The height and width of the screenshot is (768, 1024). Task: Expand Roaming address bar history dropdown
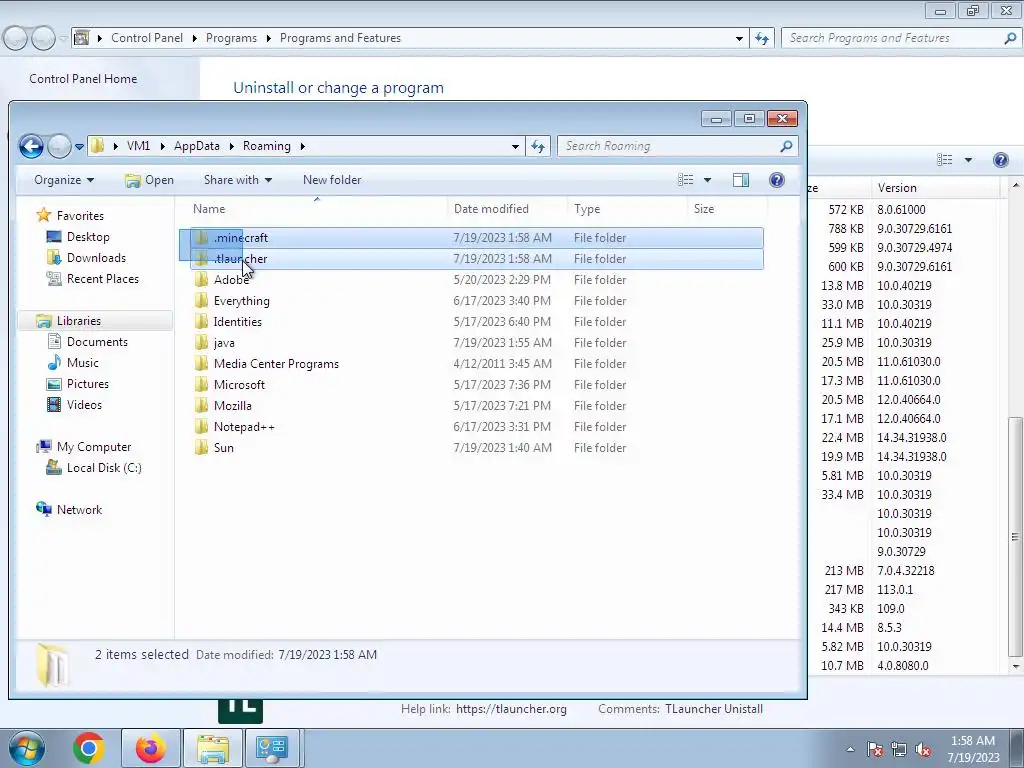pyautogui.click(x=515, y=146)
